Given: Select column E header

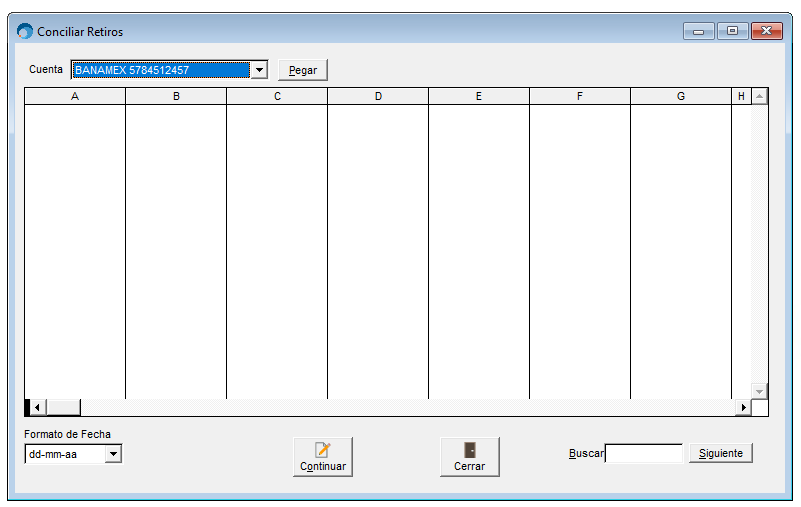Looking at the screenshot, I should [x=479, y=96].
